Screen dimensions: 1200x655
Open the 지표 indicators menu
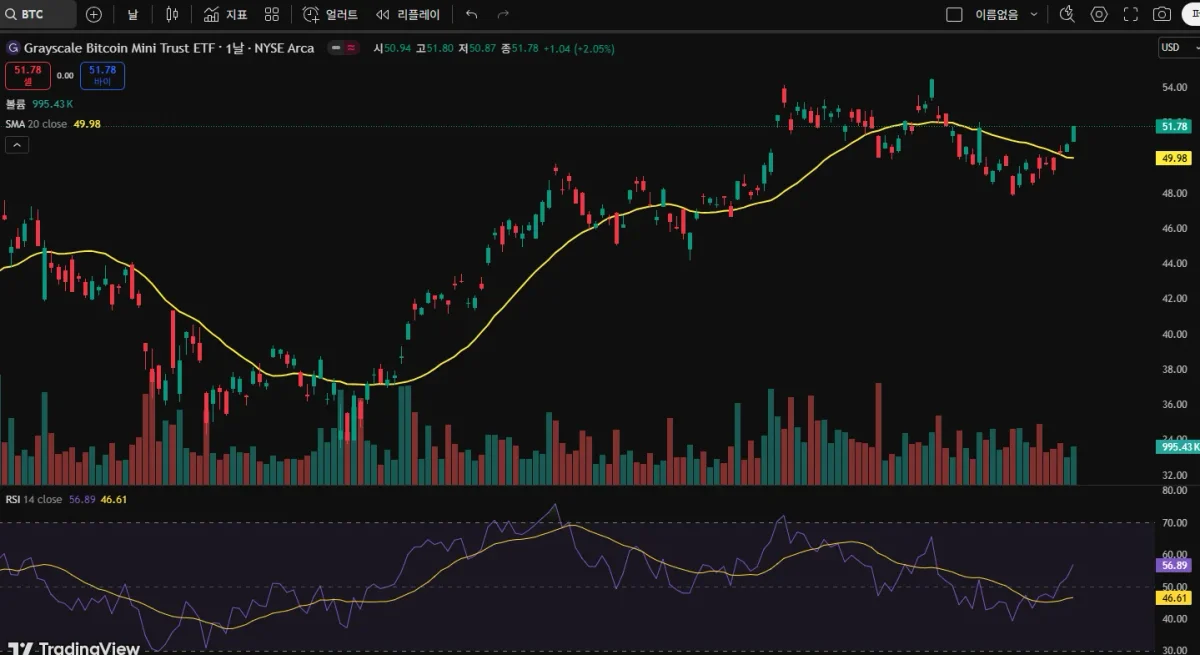click(226, 15)
